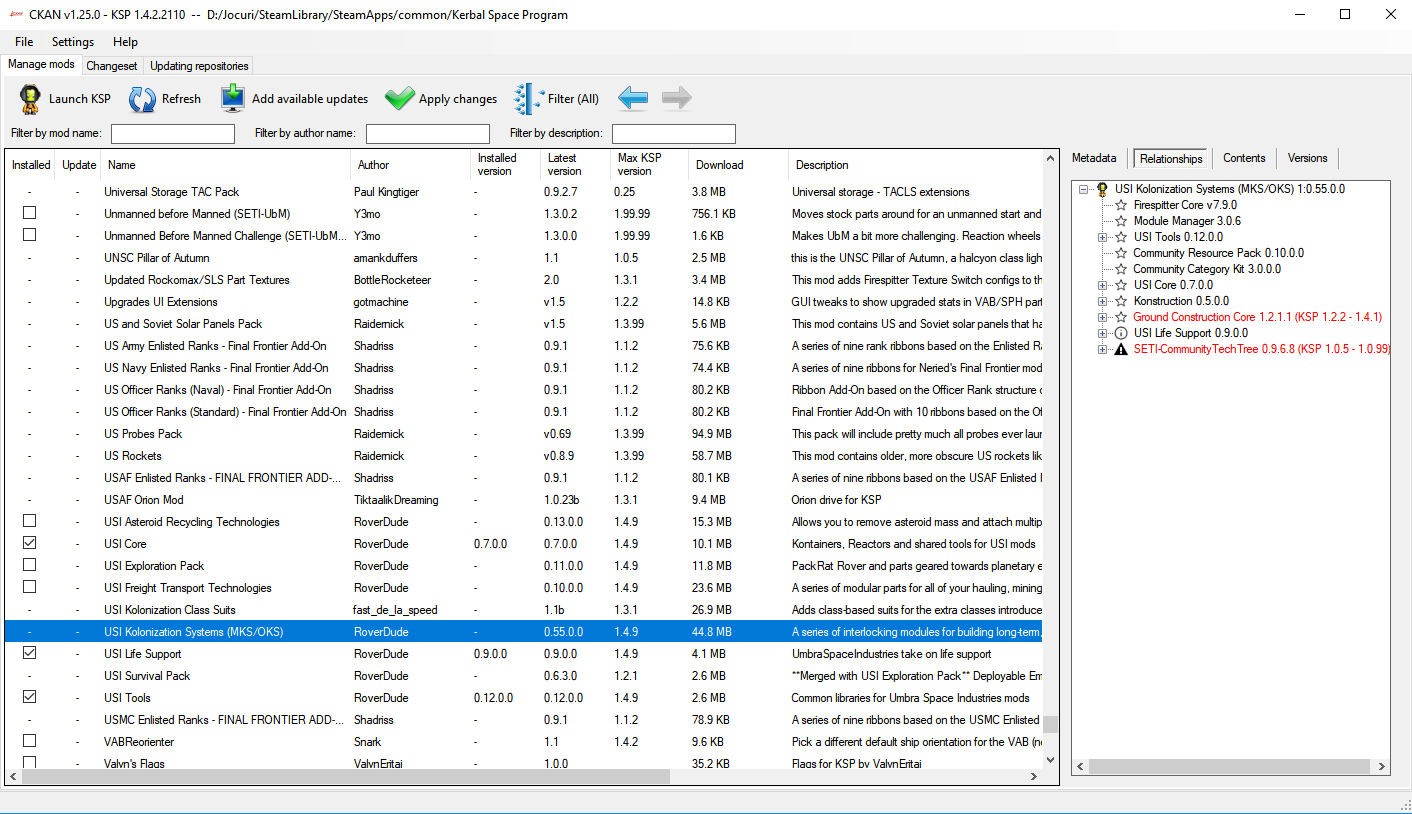Screen dimensions: 1412x814
Task: Open the Versions tab
Action: pos(1307,158)
